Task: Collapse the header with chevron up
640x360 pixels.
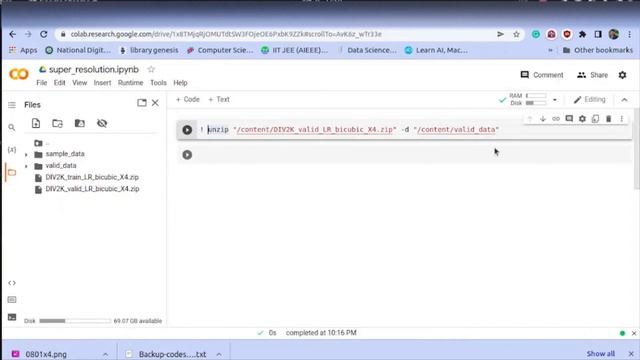Action: click(x=624, y=100)
